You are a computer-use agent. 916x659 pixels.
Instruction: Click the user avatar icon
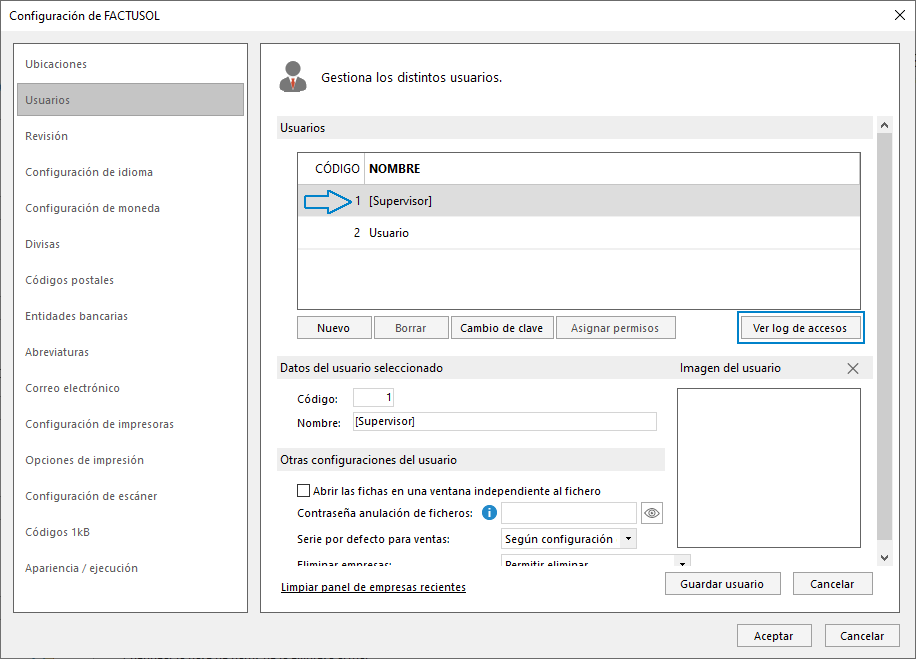[293, 77]
